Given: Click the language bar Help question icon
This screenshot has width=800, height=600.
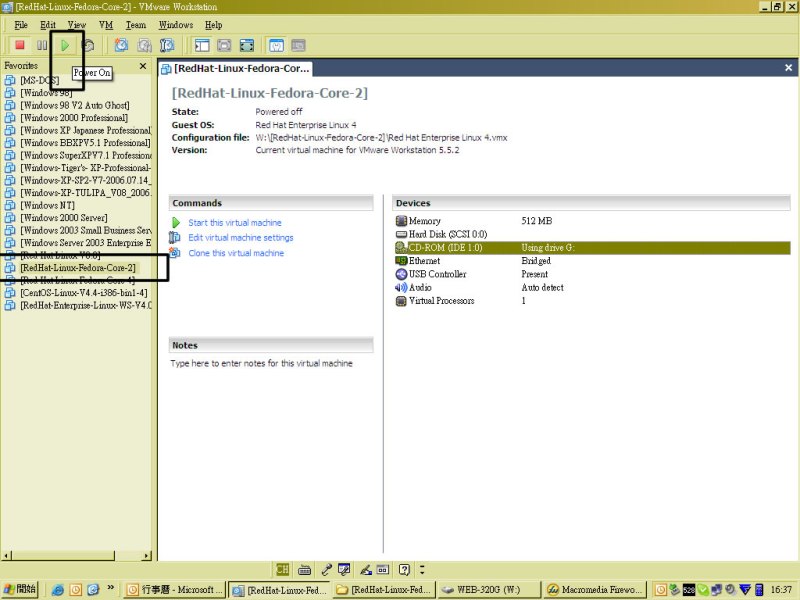Looking at the screenshot, I should pyautogui.click(x=404, y=569).
